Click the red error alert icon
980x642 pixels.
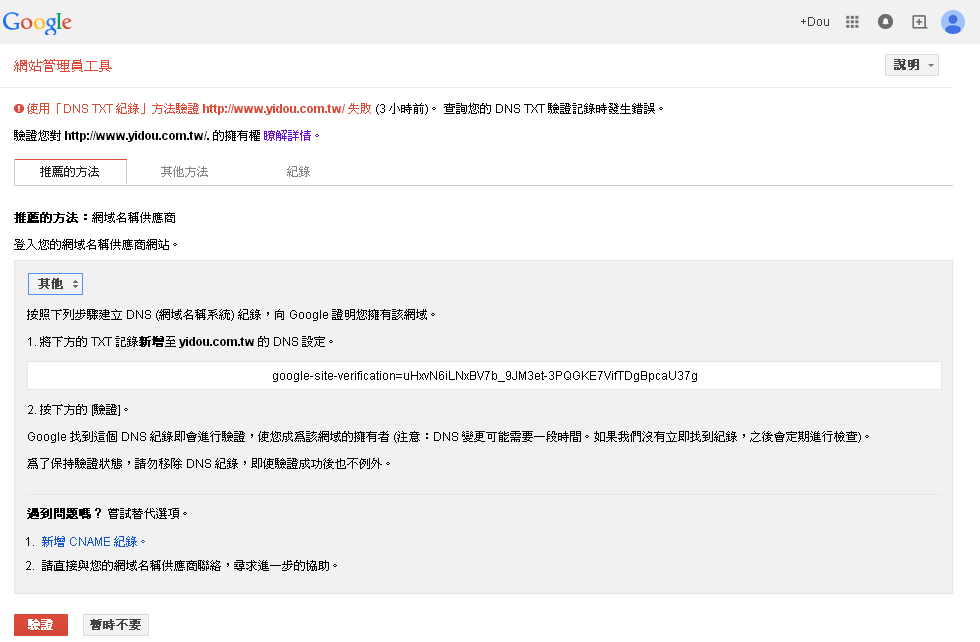pyautogui.click(x=19, y=109)
